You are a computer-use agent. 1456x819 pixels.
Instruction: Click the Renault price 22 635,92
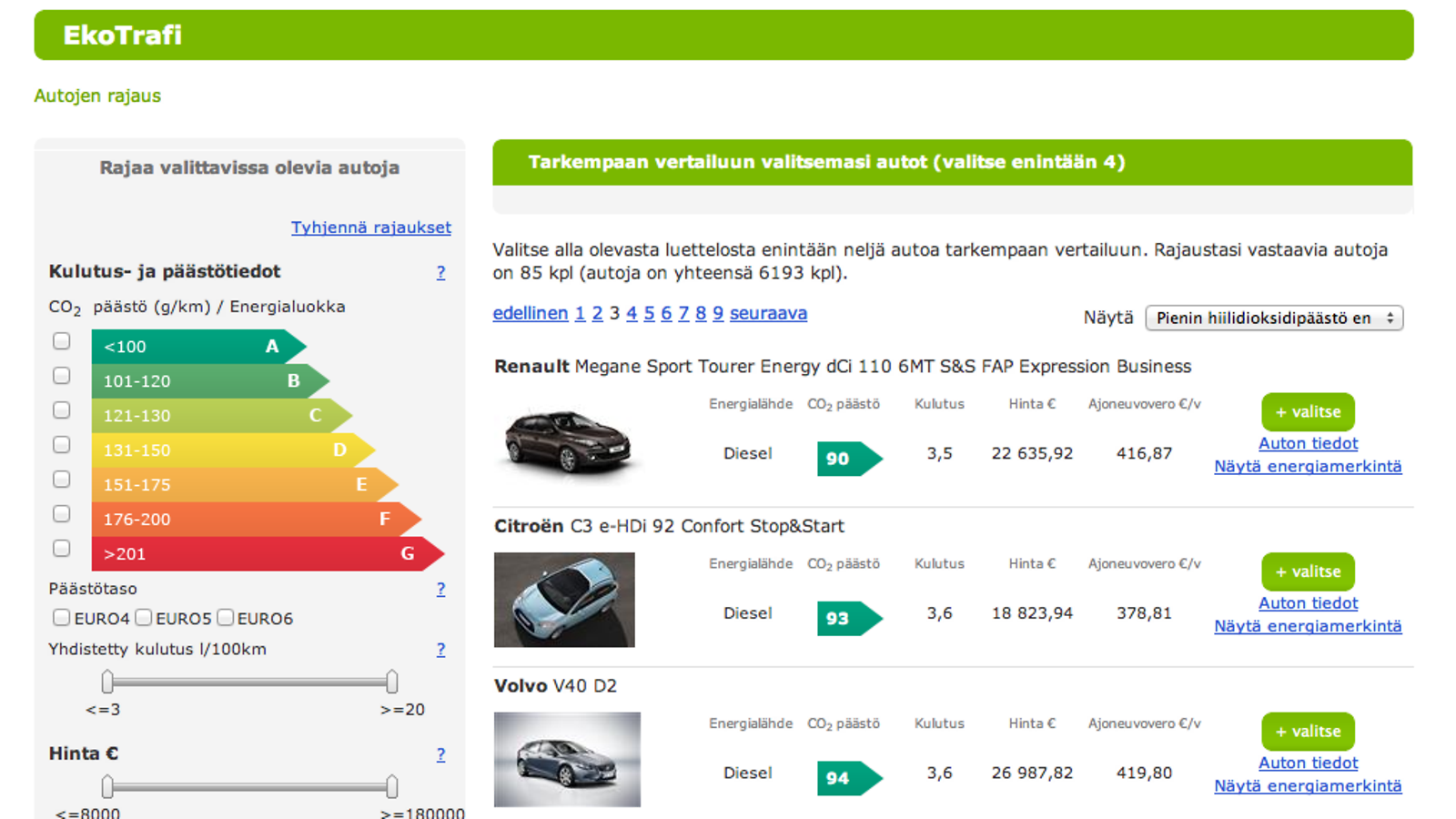pyautogui.click(x=1032, y=453)
